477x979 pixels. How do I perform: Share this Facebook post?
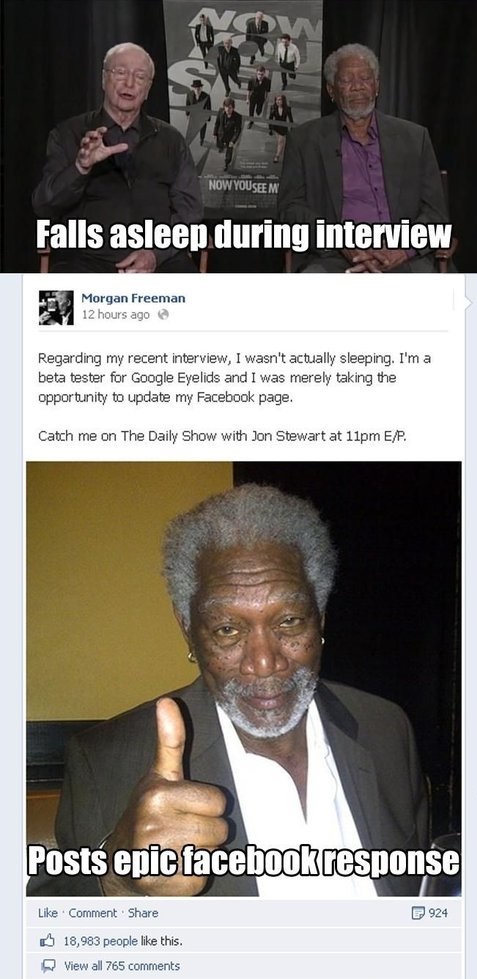tap(143, 912)
